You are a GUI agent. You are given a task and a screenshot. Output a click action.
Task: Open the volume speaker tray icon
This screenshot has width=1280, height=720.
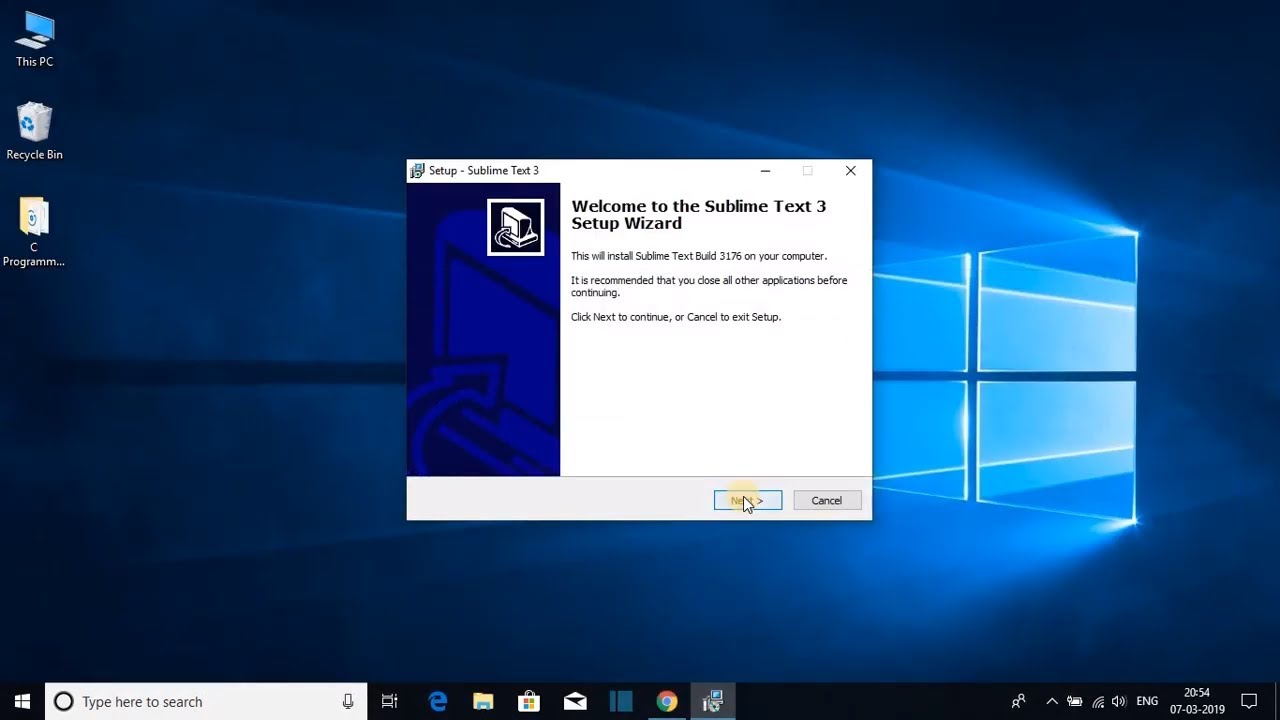coord(1119,702)
